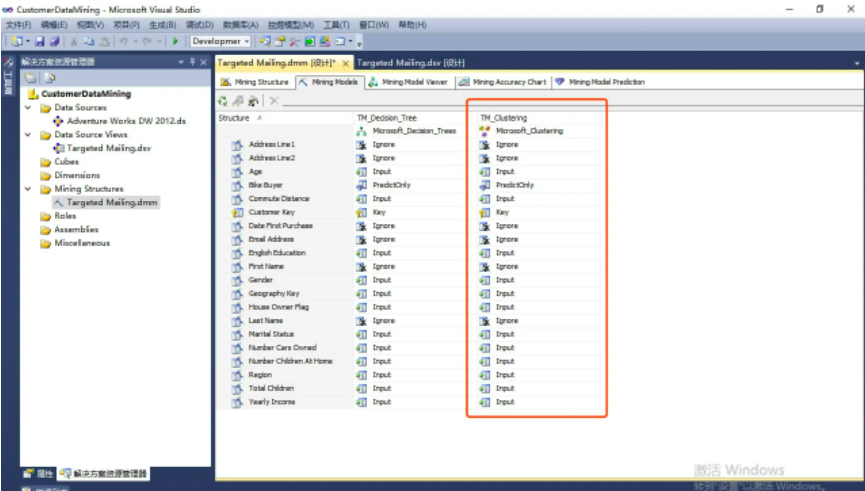The width and height of the screenshot is (865, 491).
Task: Click the Microsoft_Decision_Trees algorithm icon
Action: (361, 131)
